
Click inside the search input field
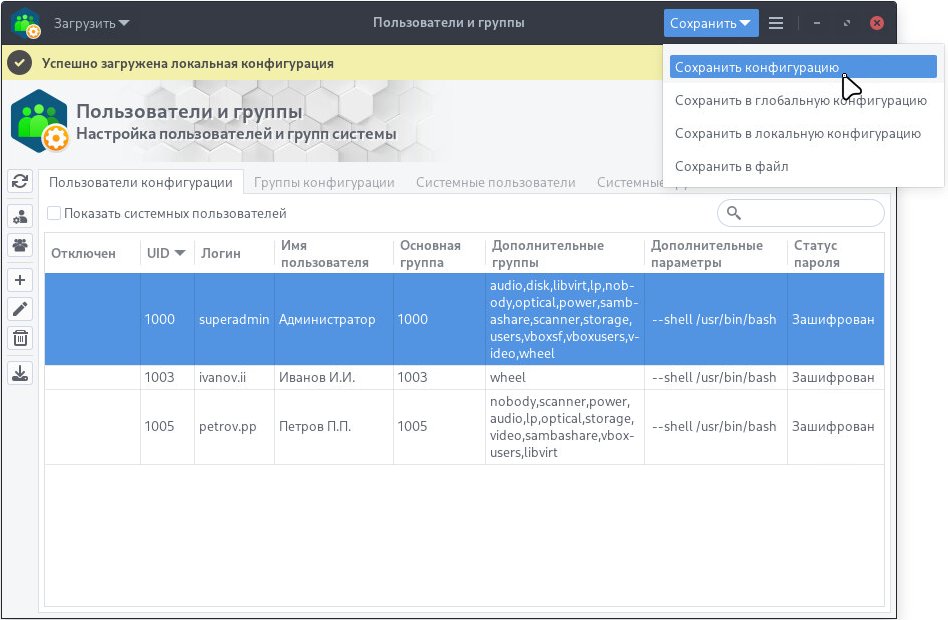click(800, 212)
